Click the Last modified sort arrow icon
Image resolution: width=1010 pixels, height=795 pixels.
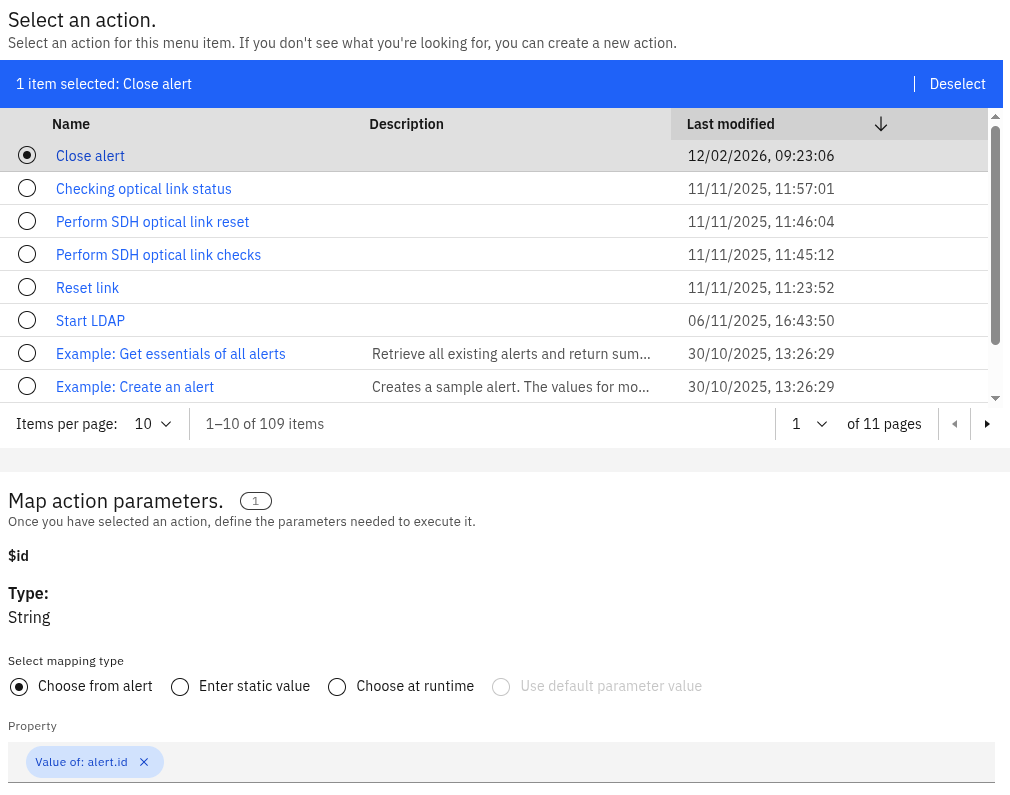click(880, 124)
